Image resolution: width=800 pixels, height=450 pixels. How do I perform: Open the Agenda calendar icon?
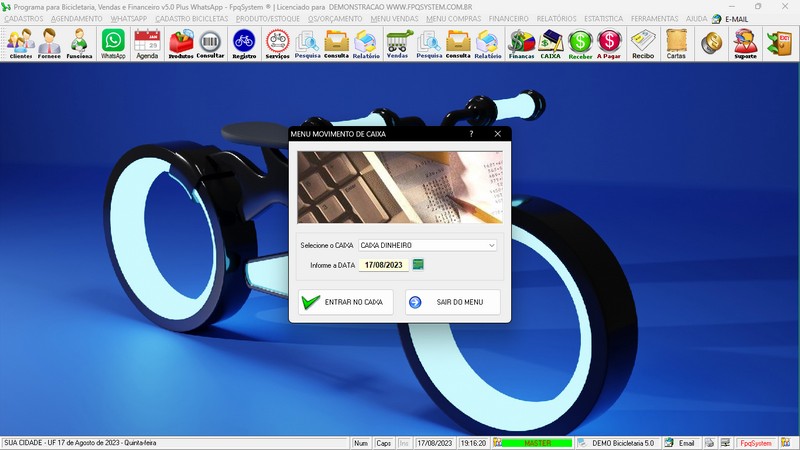point(147,43)
